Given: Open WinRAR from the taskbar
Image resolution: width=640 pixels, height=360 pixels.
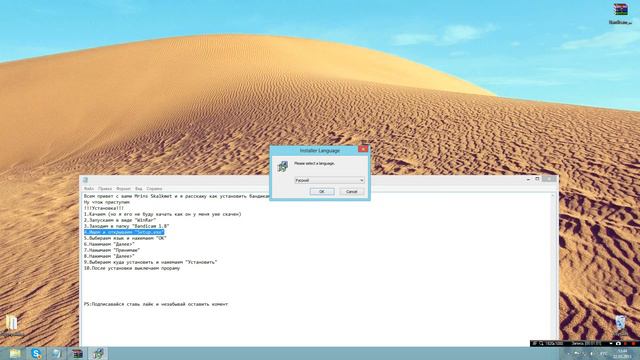Looking at the screenshot, I should pos(77,353).
